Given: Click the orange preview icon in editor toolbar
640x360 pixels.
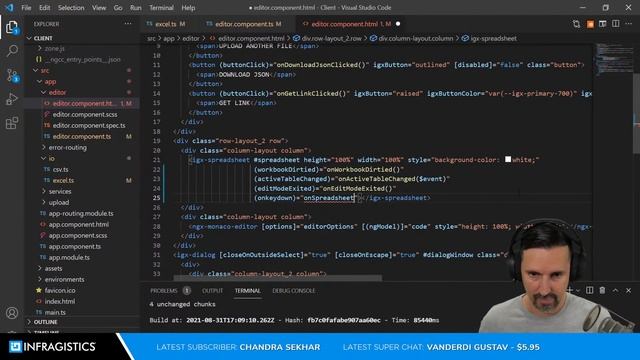Looking at the screenshot, I should pyautogui.click(x=590, y=24).
